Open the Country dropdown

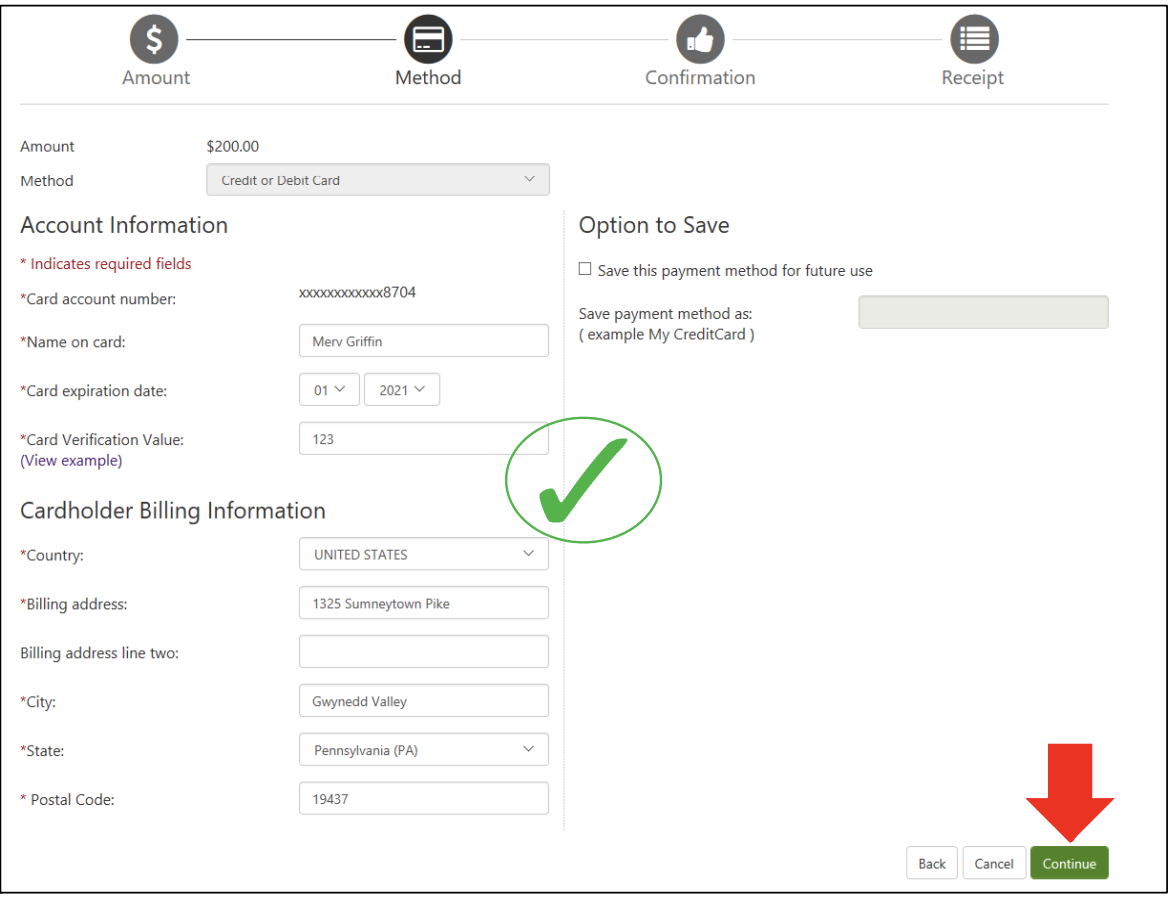coord(423,554)
